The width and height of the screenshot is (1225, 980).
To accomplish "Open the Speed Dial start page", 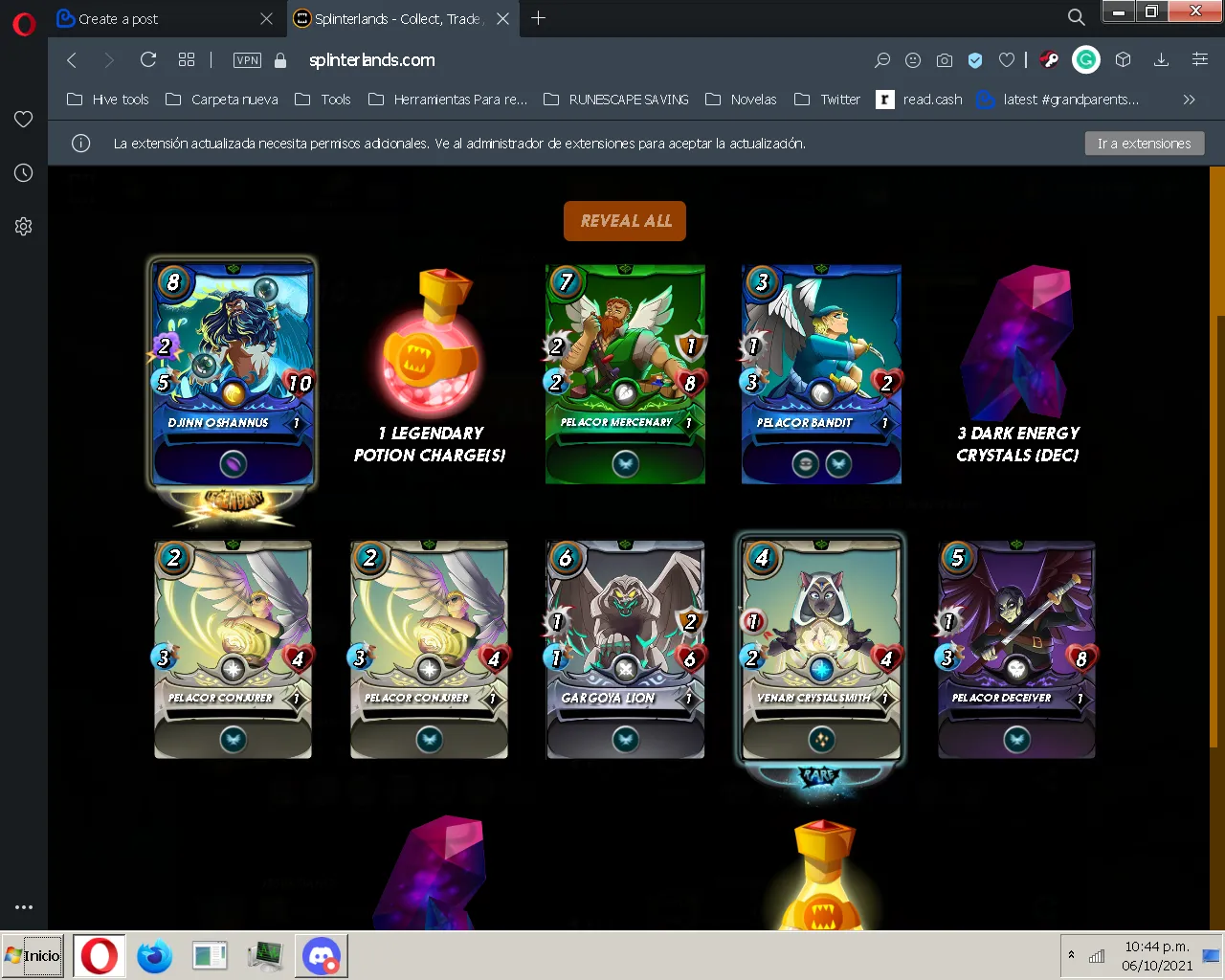I will 187,60.
